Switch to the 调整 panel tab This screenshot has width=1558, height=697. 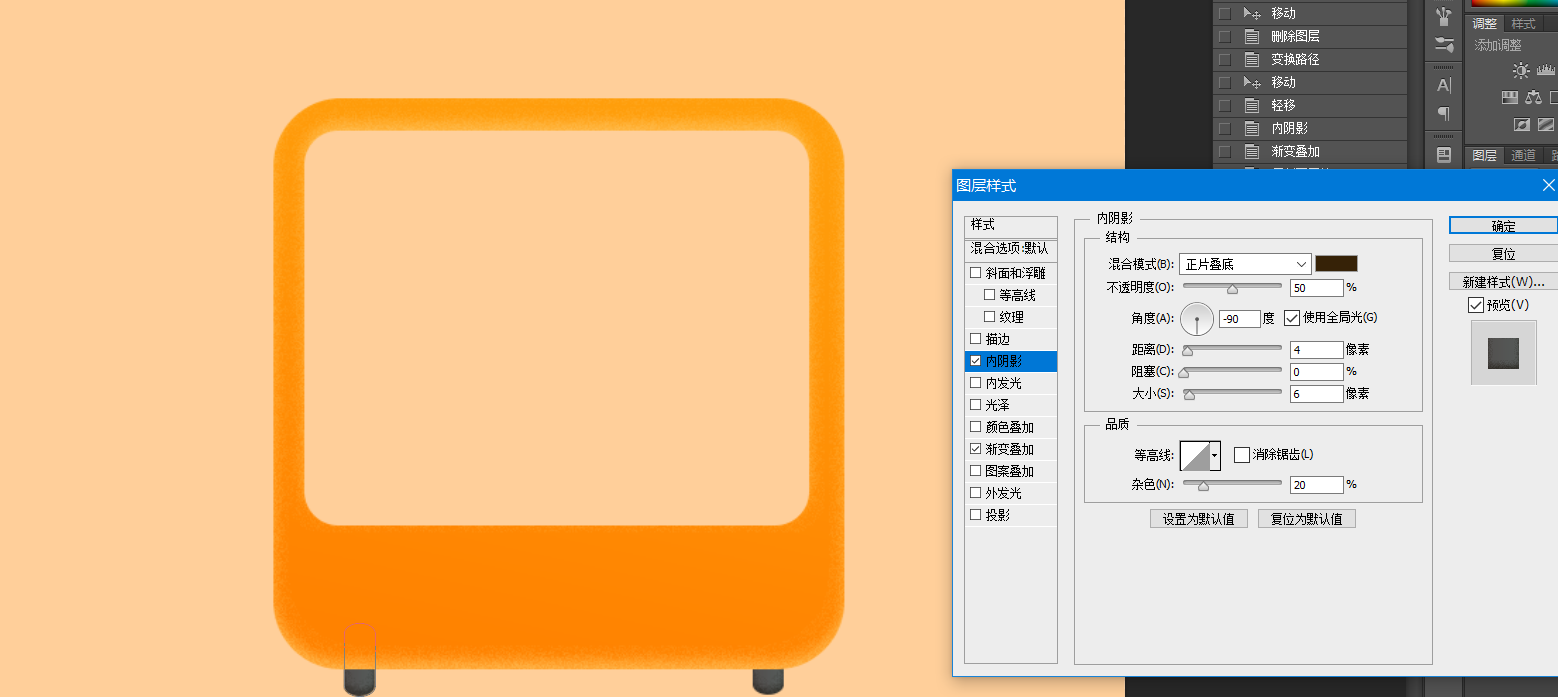coord(1485,24)
